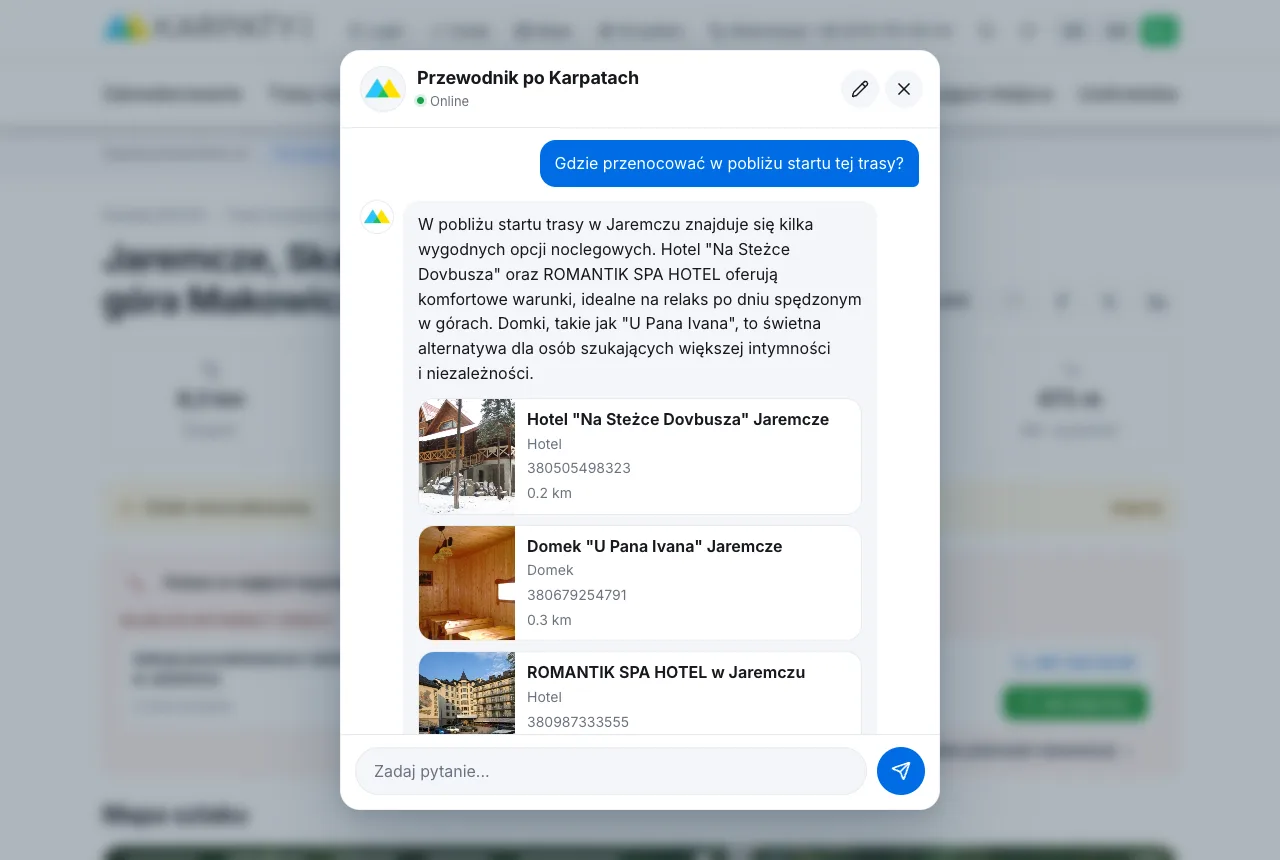The width and height of the screenshot is (1280, 860).
Task: Click the pencil icon to start new chat
Action: pyautogui.click(x=860, y=89)
